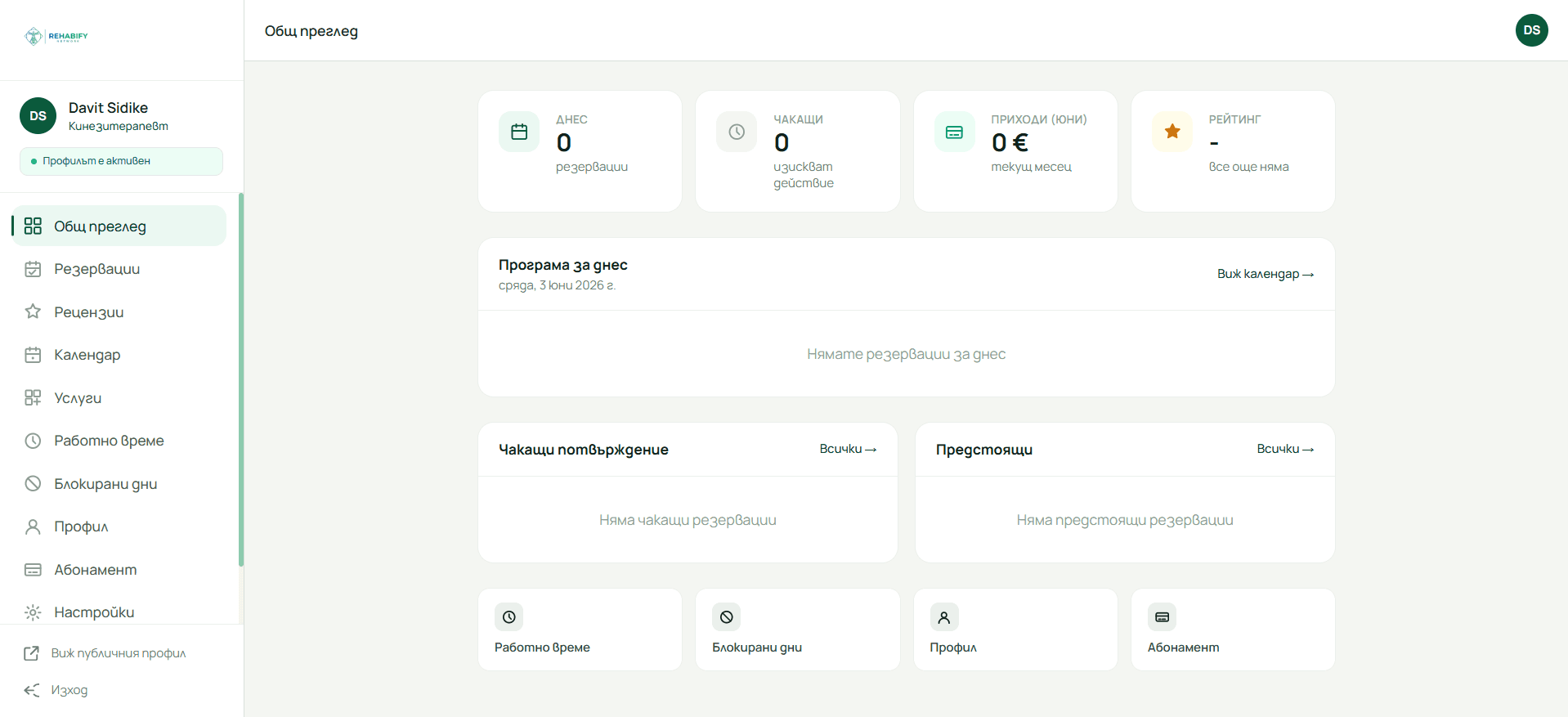This screenshot has width=1568, height=717.
Task: Click the calendar icon in the ДНЕС card
Action: coord(519,132)
